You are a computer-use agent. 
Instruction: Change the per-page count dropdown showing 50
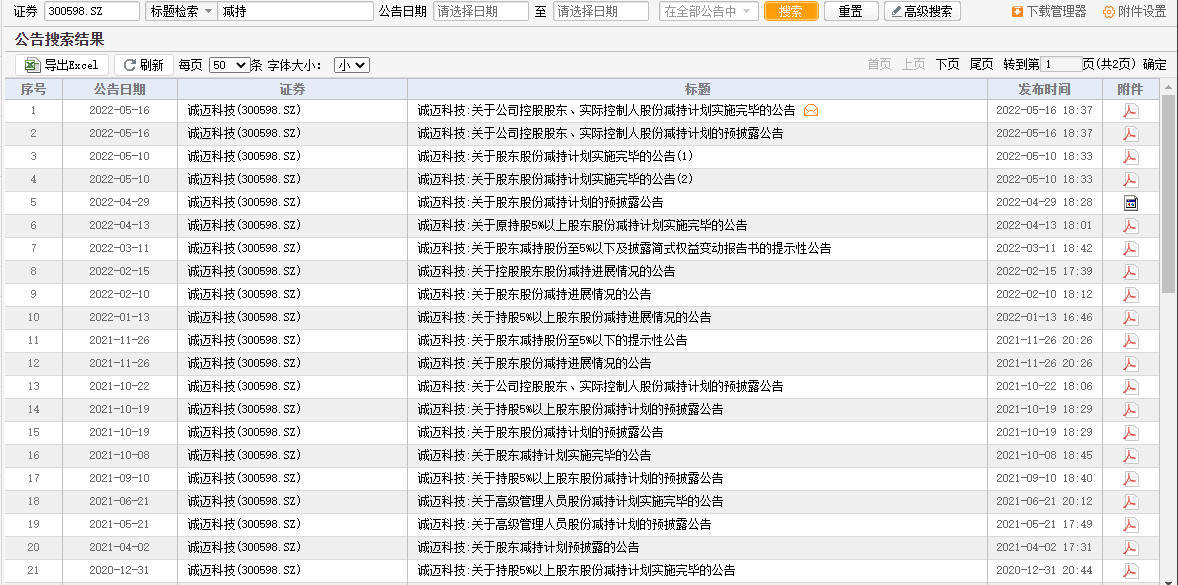229,65
